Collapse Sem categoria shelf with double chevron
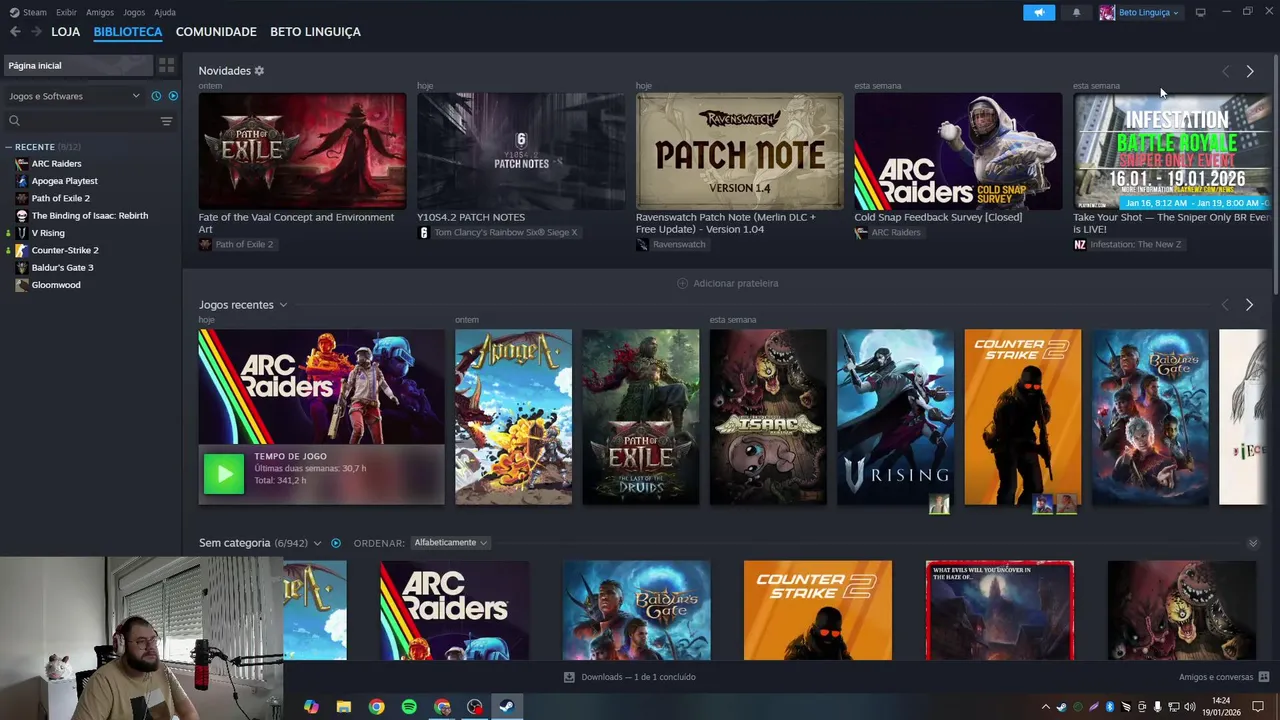1280x720 pixels. pyautogui.click(x=1253, y=543)
